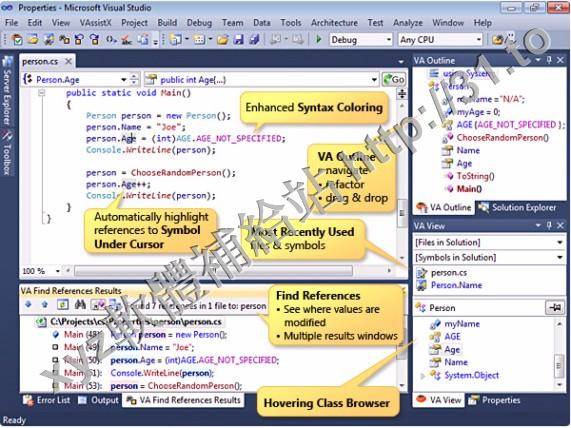Click the Person.Name recent symbol link
Viewport: 571px width, 428px height.
point(456,285)
